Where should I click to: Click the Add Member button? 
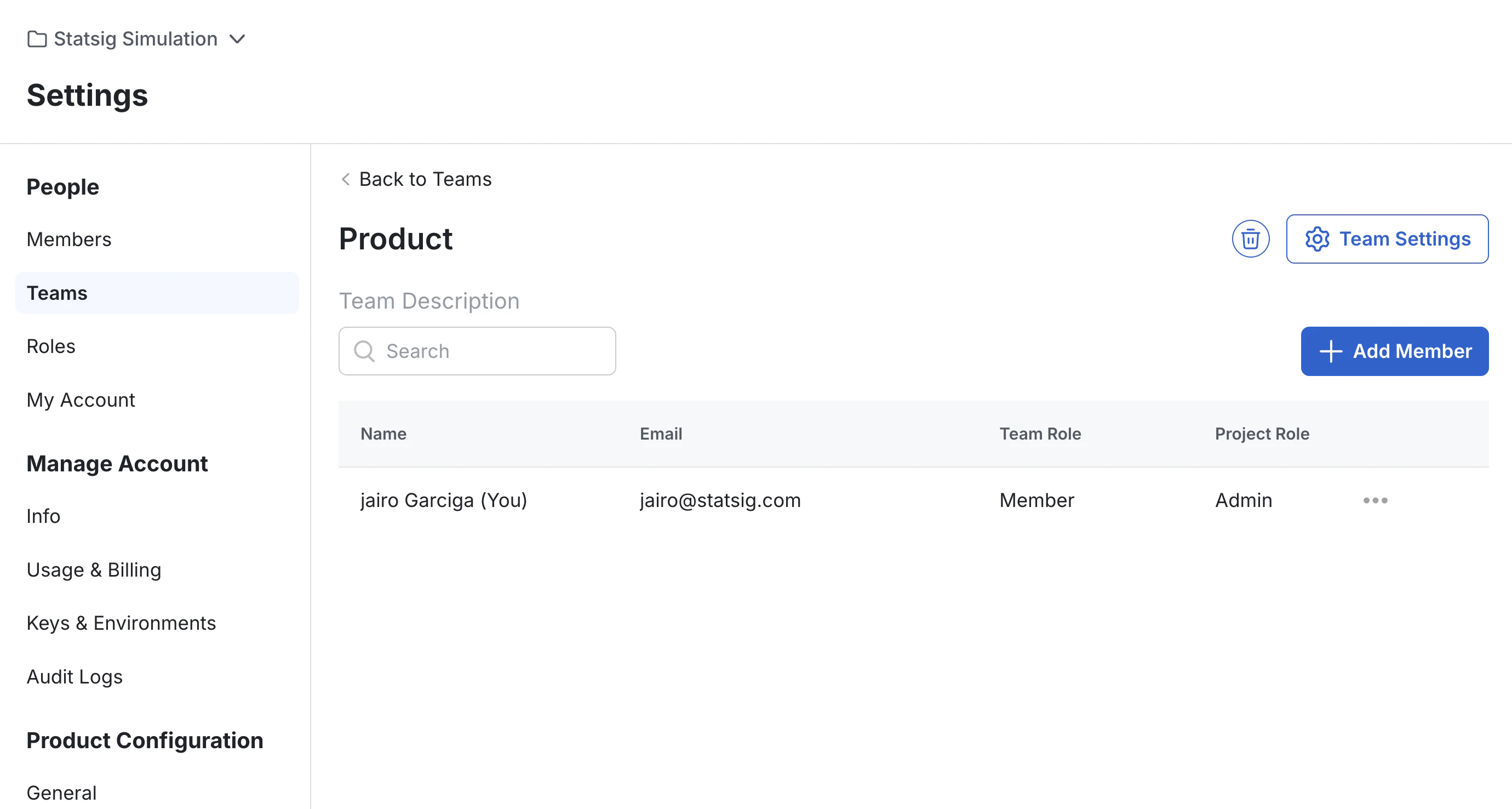point(1395,351)
